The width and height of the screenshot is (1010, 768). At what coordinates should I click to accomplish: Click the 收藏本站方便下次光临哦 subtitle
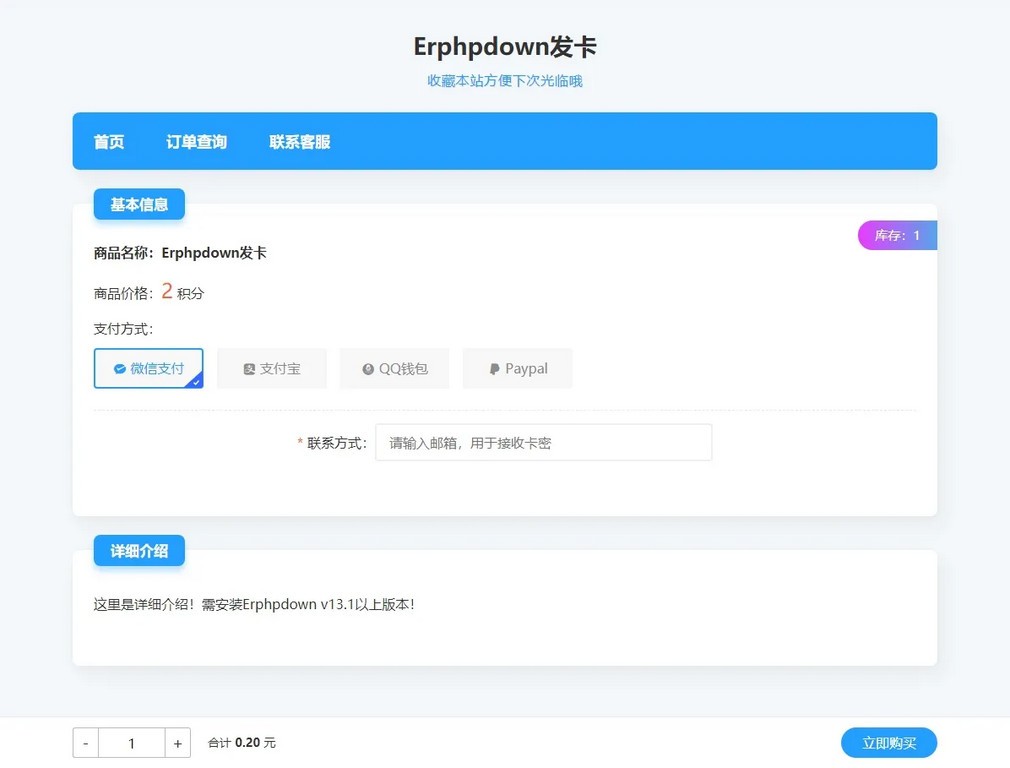click(505, 81)
